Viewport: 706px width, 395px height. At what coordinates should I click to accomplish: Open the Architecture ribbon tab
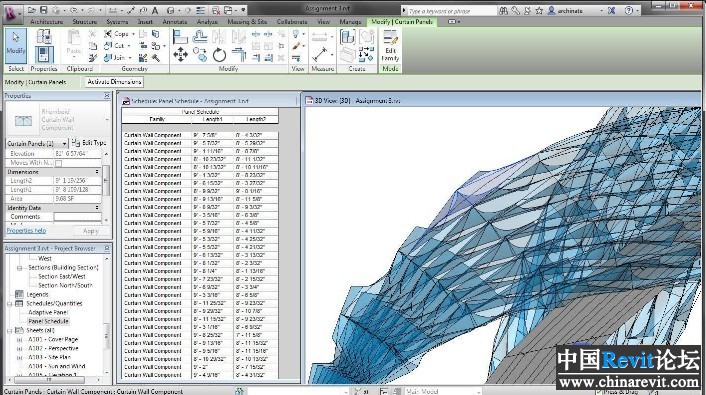pyautogui.click(x=46, y=22)
